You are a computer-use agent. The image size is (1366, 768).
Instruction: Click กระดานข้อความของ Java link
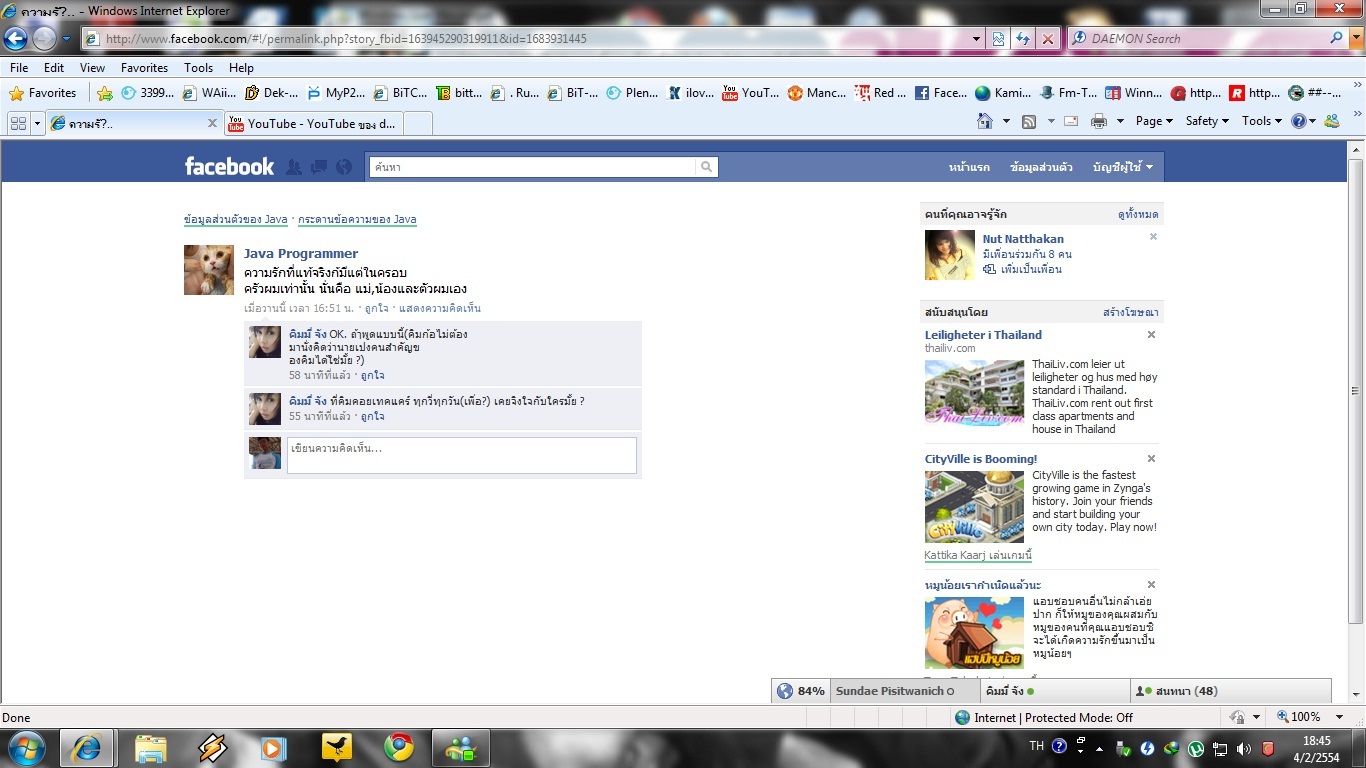click(357, 219)
